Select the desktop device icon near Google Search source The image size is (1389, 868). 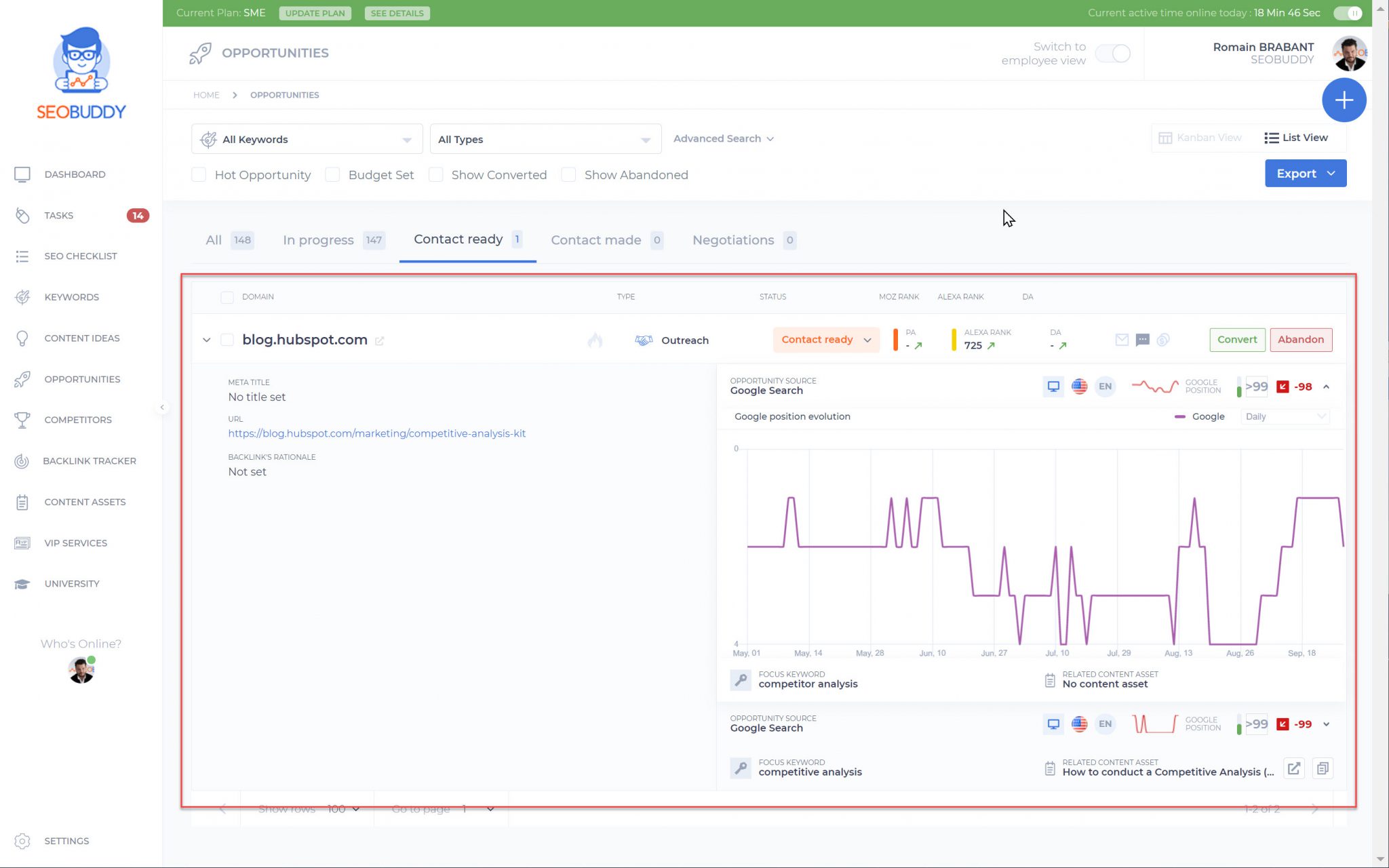[1053, 386]
